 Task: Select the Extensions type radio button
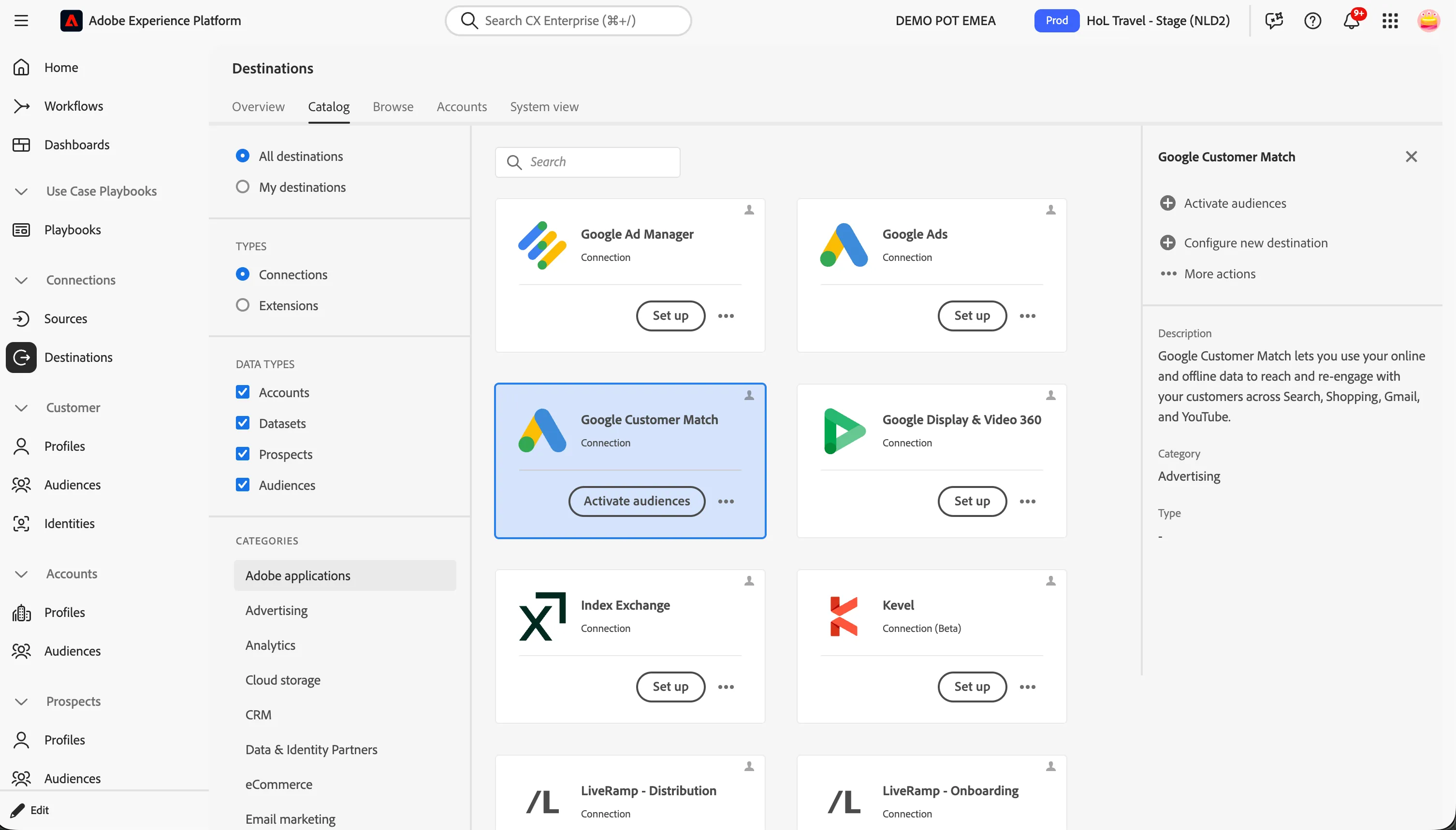click(242, 305)
